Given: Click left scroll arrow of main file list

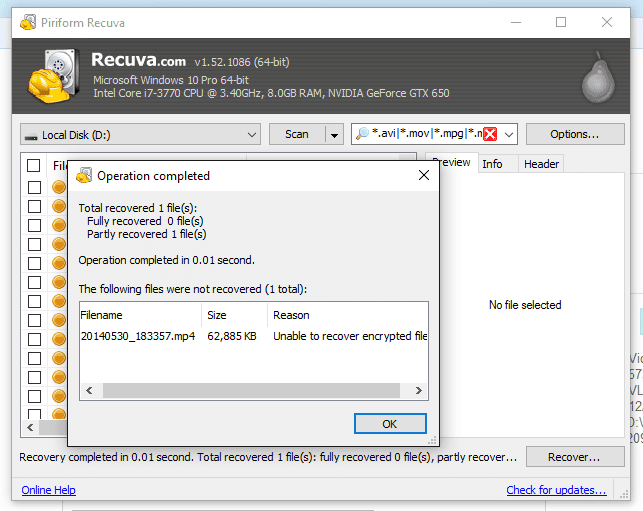Looking at the screenshot, I should click(x=30, y=427).
